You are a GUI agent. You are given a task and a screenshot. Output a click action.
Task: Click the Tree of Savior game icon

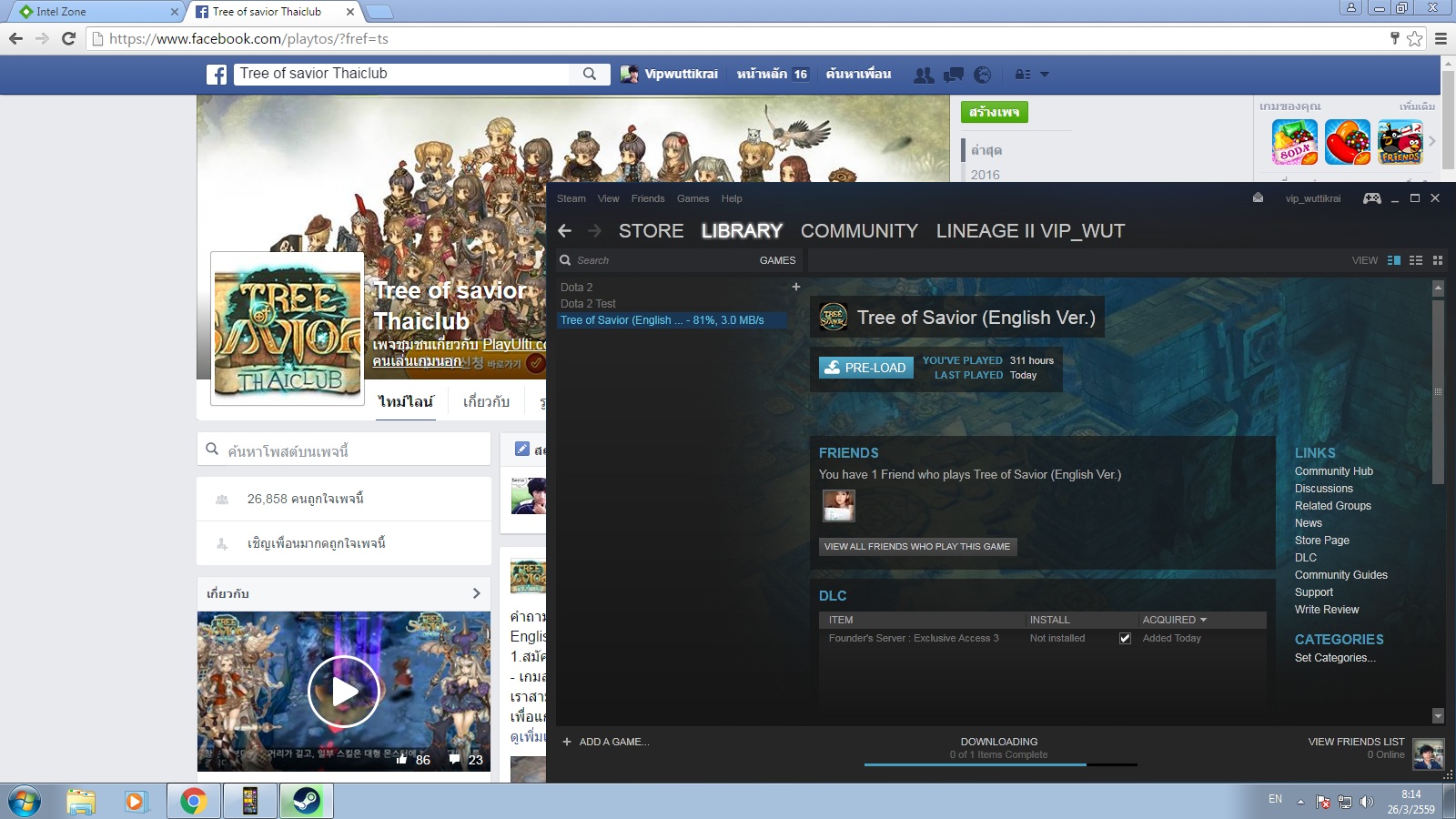[834, 317]
